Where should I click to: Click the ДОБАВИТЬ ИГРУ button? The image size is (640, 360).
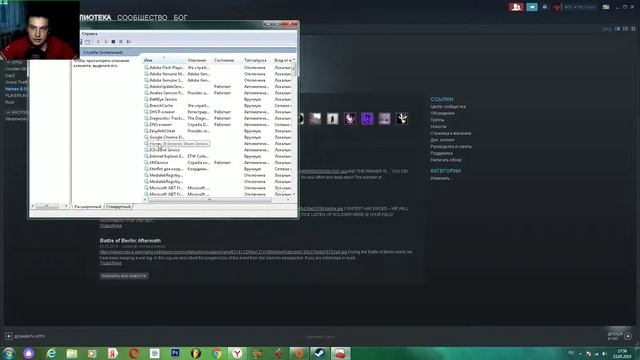(x=29, y=336)
